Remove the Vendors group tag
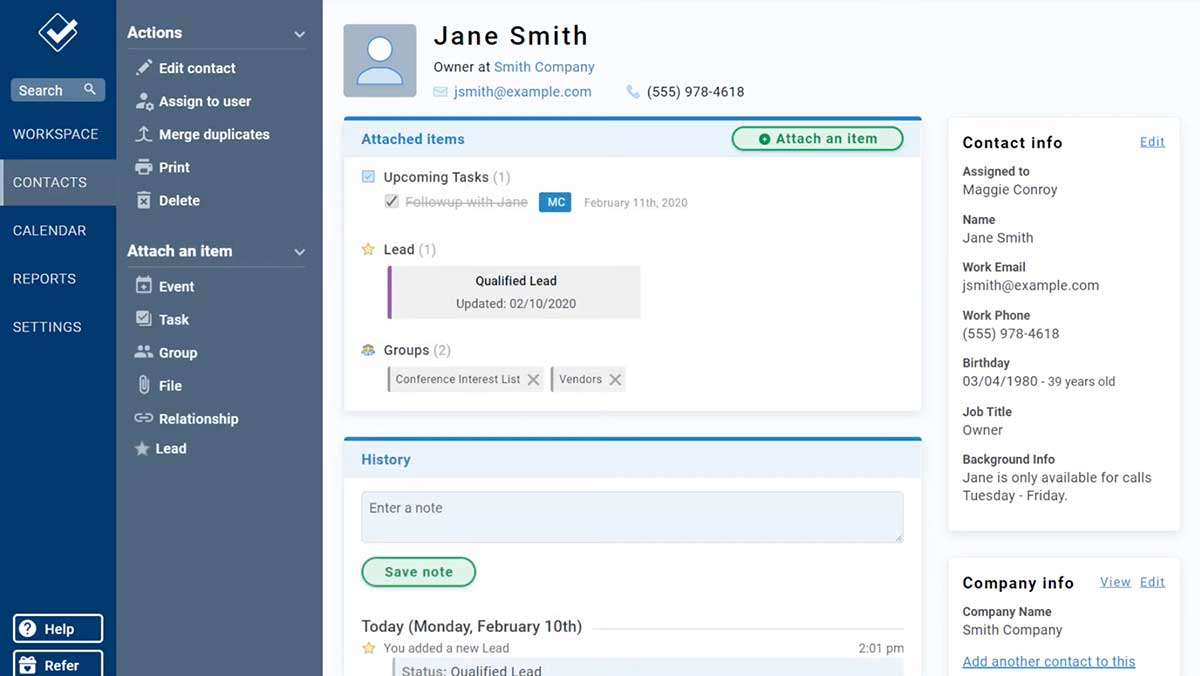1200x676 pixels. click(615, 379)
